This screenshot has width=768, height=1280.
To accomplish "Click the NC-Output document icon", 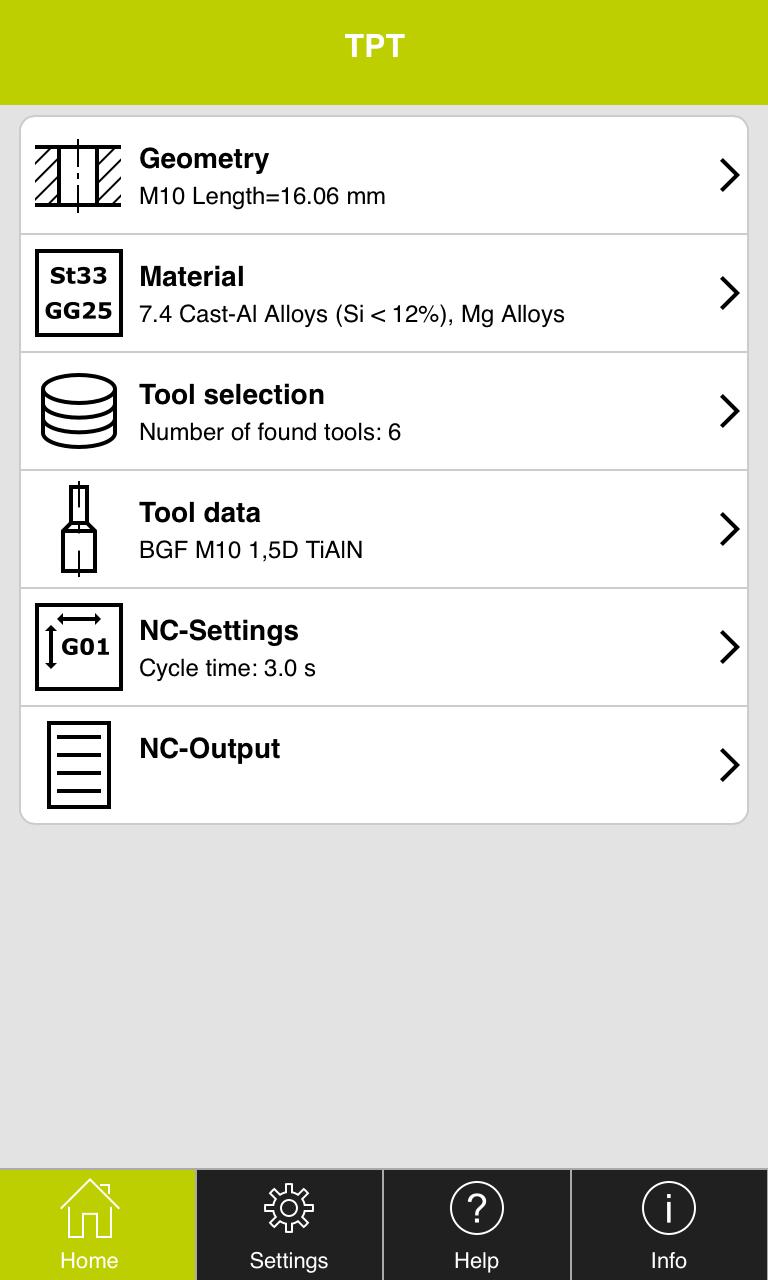I will pyautogui.click(x=79, y=765).
